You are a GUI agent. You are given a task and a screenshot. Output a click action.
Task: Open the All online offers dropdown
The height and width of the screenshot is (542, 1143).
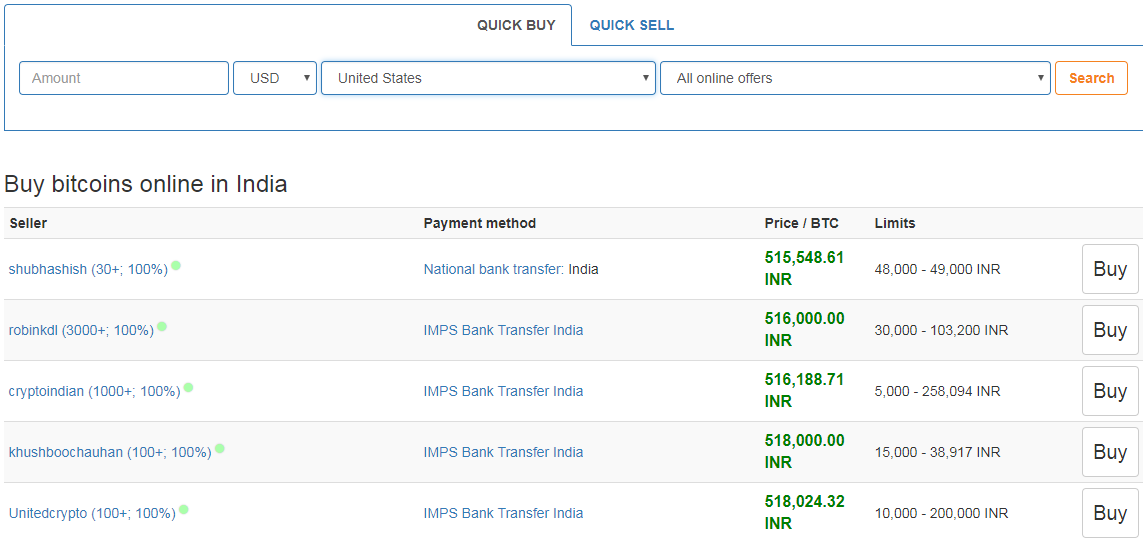(855, 78)
